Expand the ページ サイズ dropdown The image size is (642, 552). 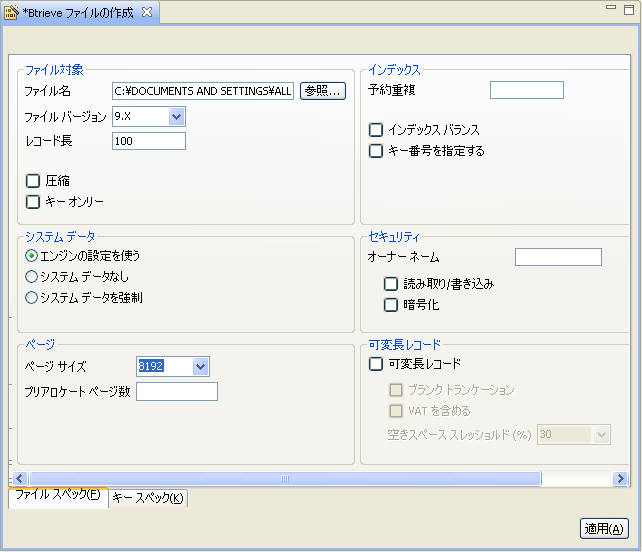point(200,367)
